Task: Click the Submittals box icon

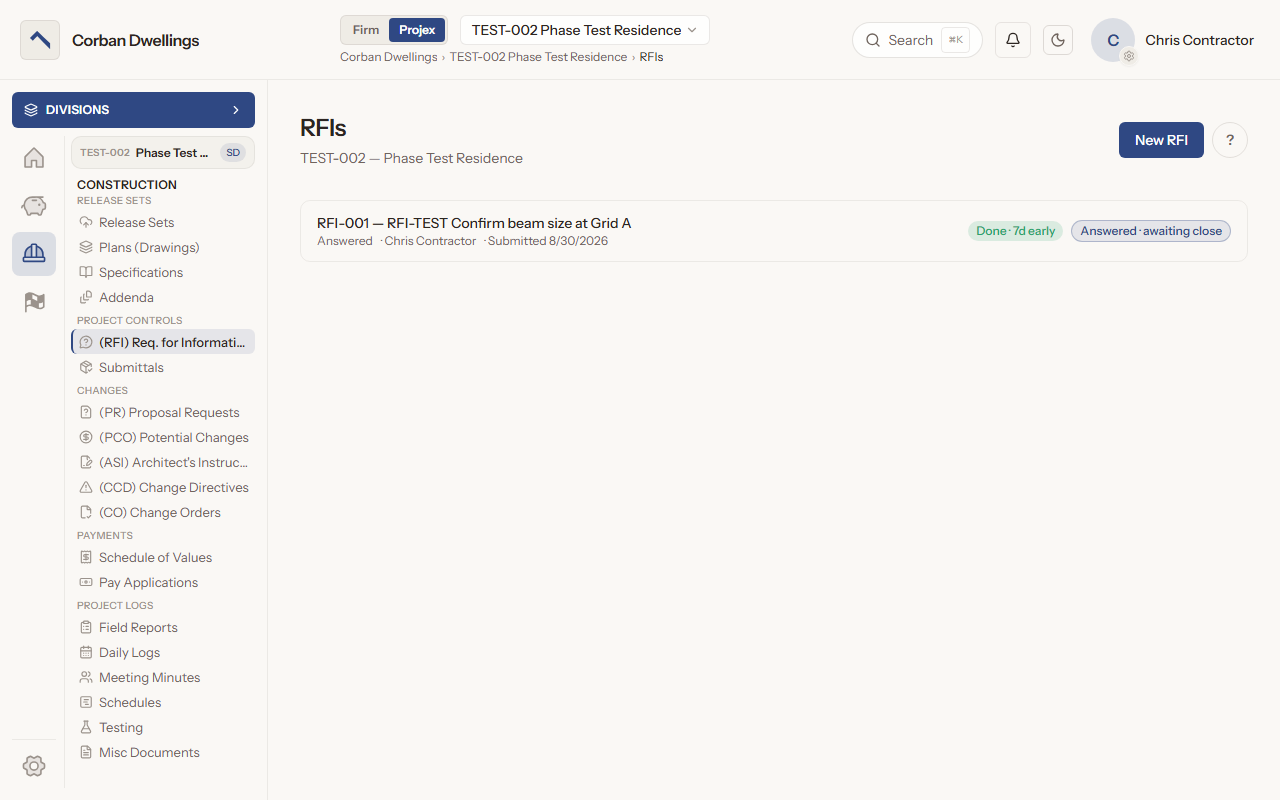Action: (86, 367)
